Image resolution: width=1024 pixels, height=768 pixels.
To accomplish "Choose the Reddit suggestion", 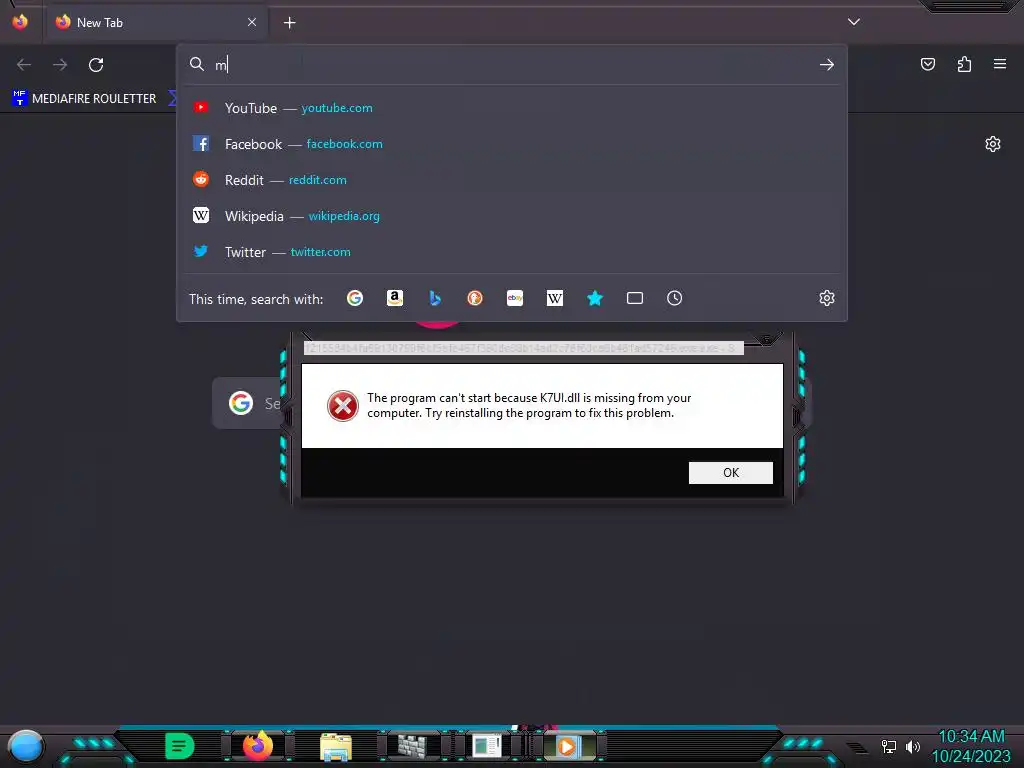I will click(x=512, y=180).
